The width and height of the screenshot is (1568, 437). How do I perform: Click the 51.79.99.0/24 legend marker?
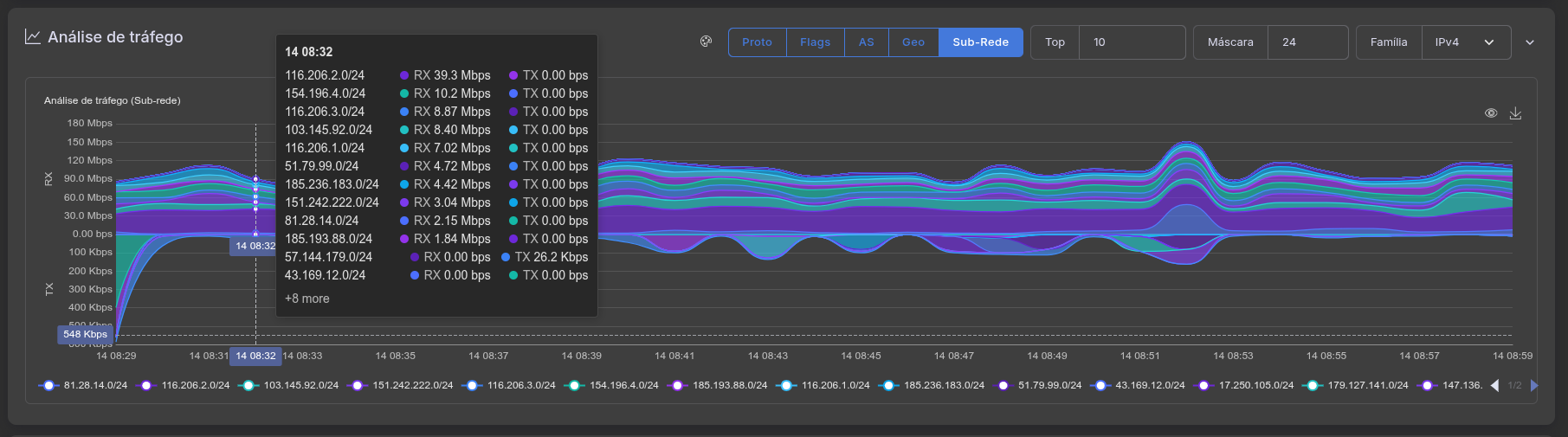[x=1003, y=386]
